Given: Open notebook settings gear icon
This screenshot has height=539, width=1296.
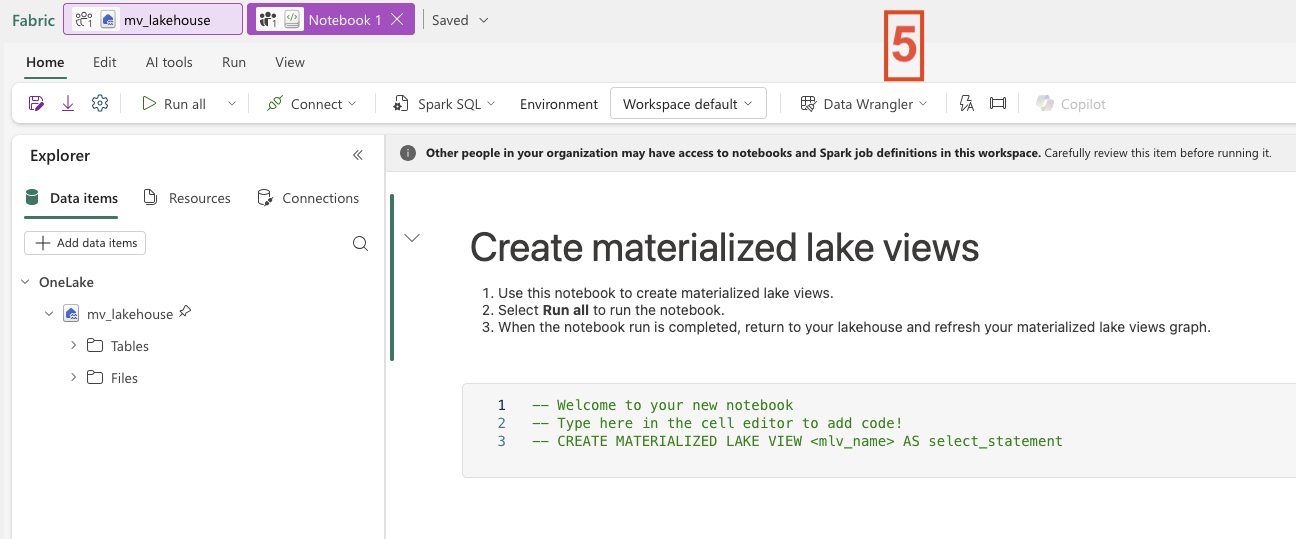Looking at the screenshot, I should [99, 103].
